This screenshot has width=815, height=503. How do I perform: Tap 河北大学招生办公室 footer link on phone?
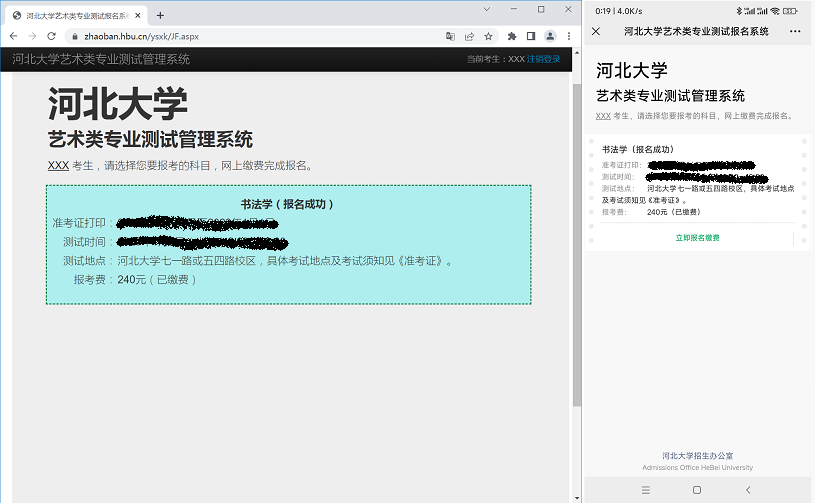698,456
